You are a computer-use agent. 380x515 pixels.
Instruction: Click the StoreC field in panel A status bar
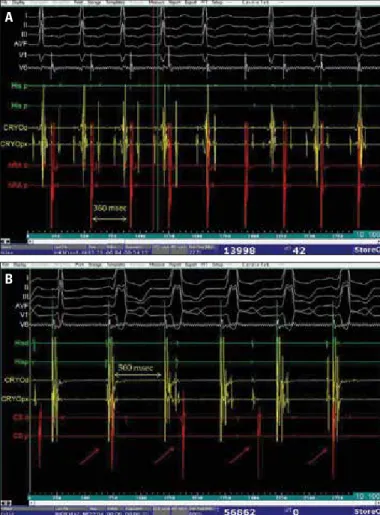point(367,250)
